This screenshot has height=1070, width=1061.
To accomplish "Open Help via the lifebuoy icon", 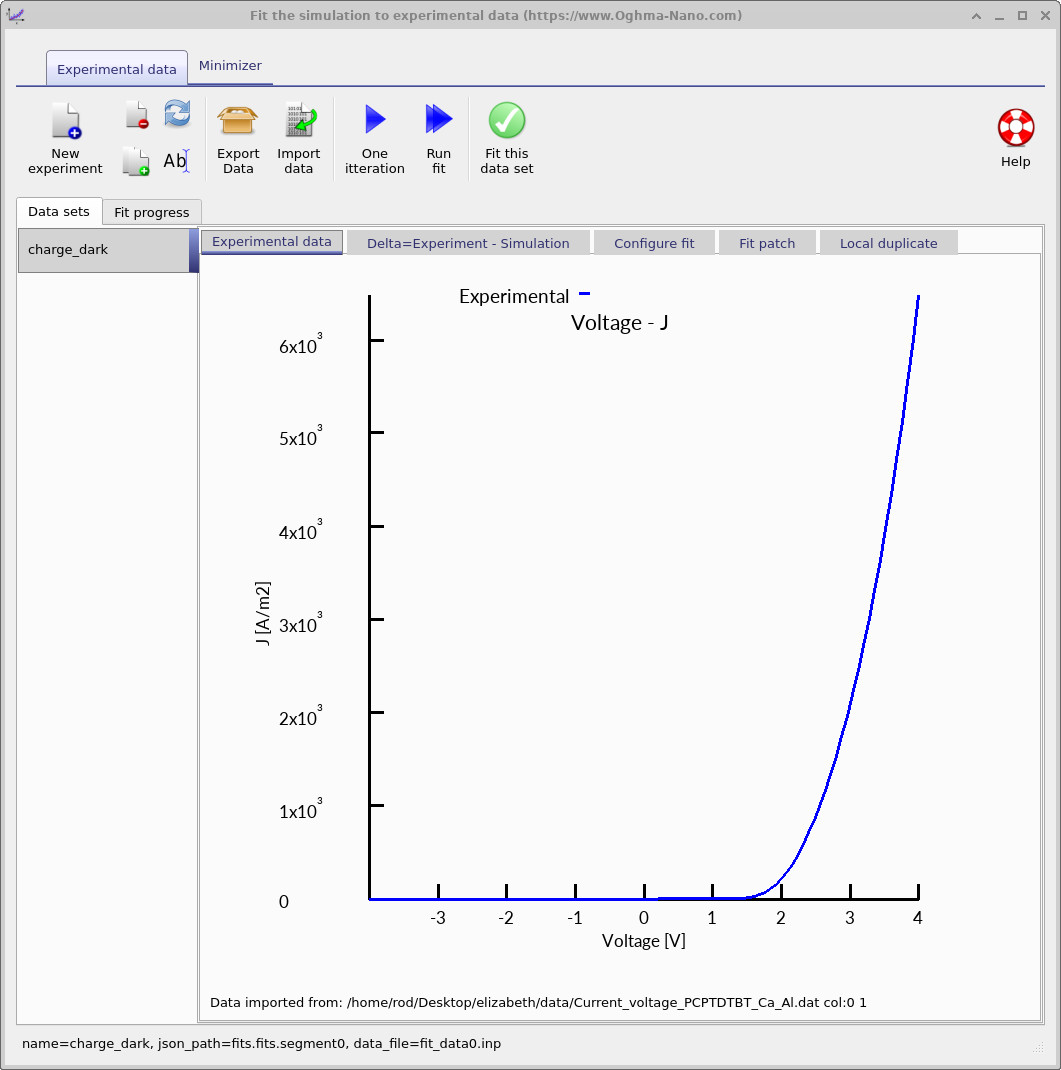I will [1015, 137].
